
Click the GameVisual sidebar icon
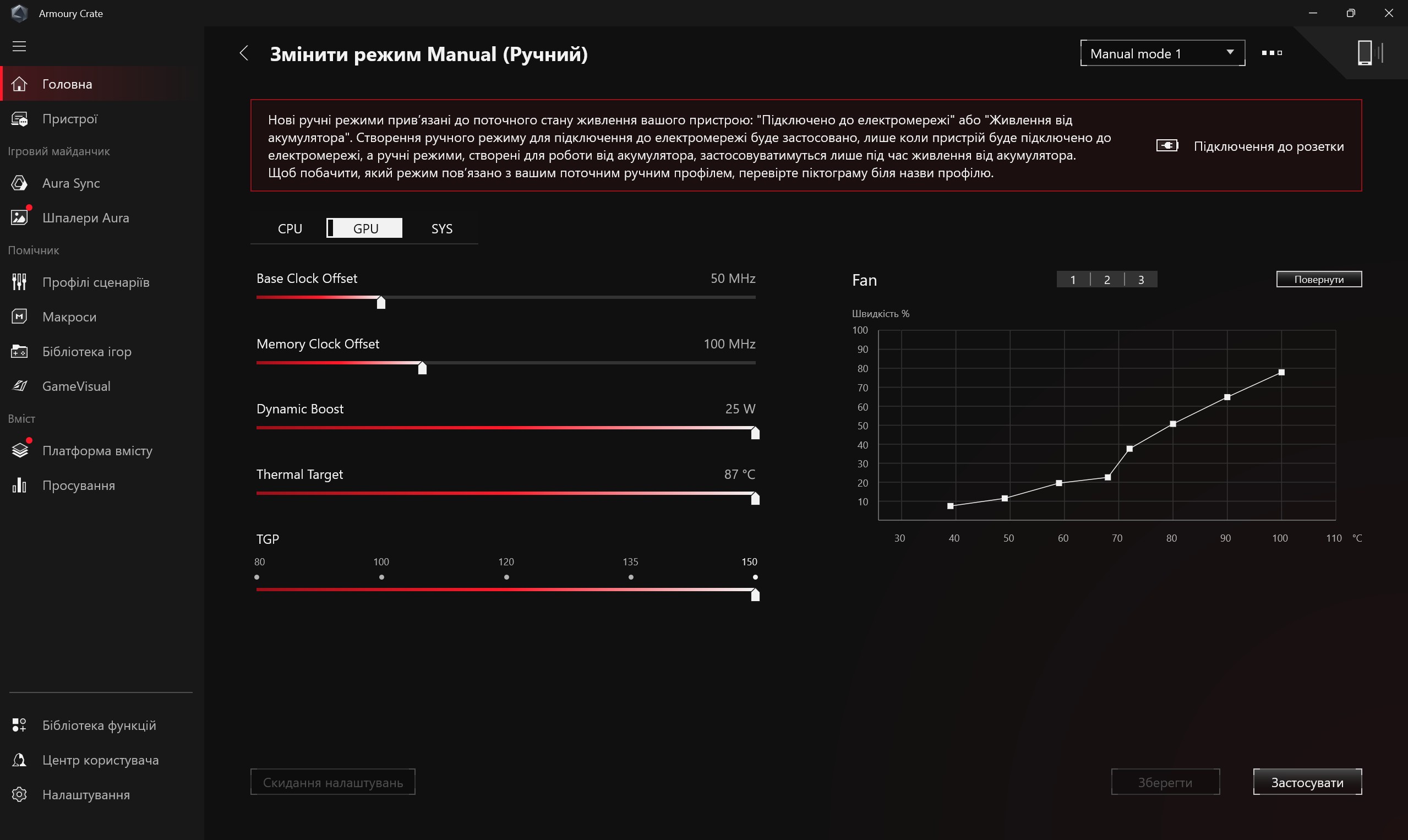pyautogui.click(x=20, y=386)
